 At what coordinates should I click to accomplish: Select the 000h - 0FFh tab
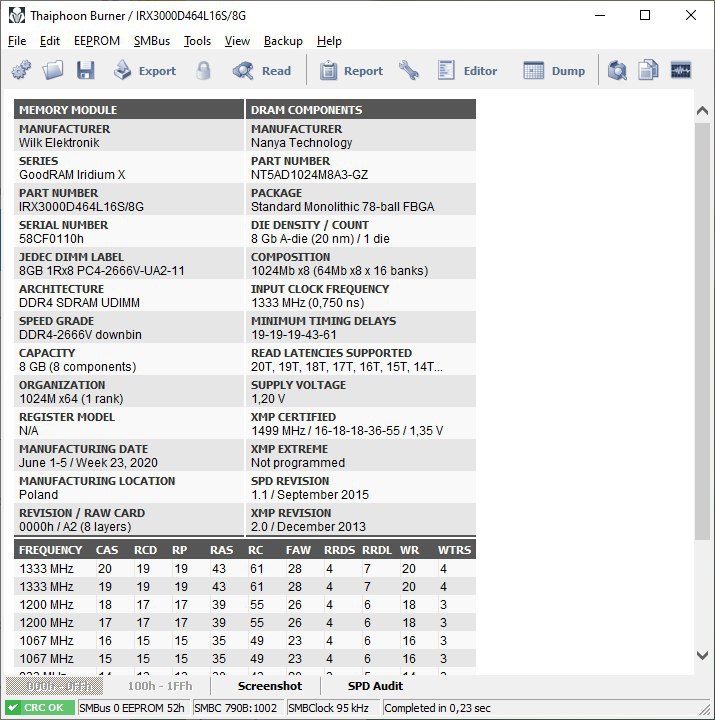(x=55, y=686)
